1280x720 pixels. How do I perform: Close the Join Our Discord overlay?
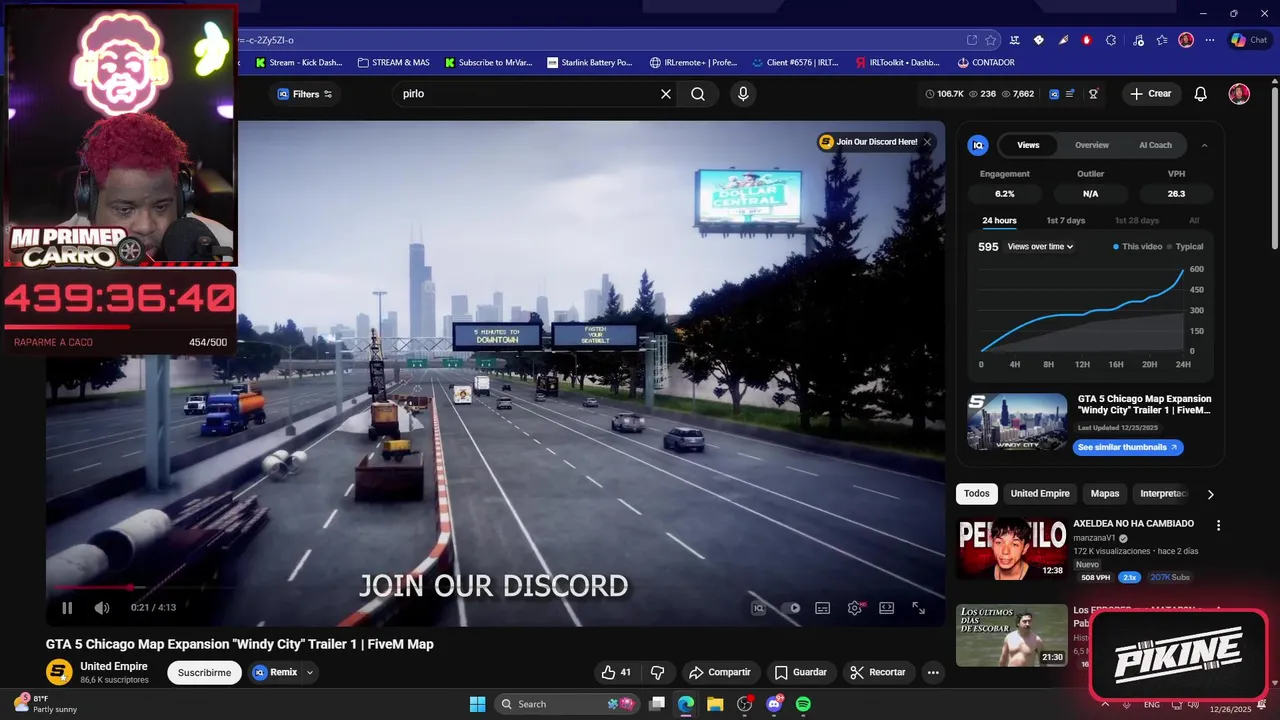pyautogui.click(x=927, y=142)
